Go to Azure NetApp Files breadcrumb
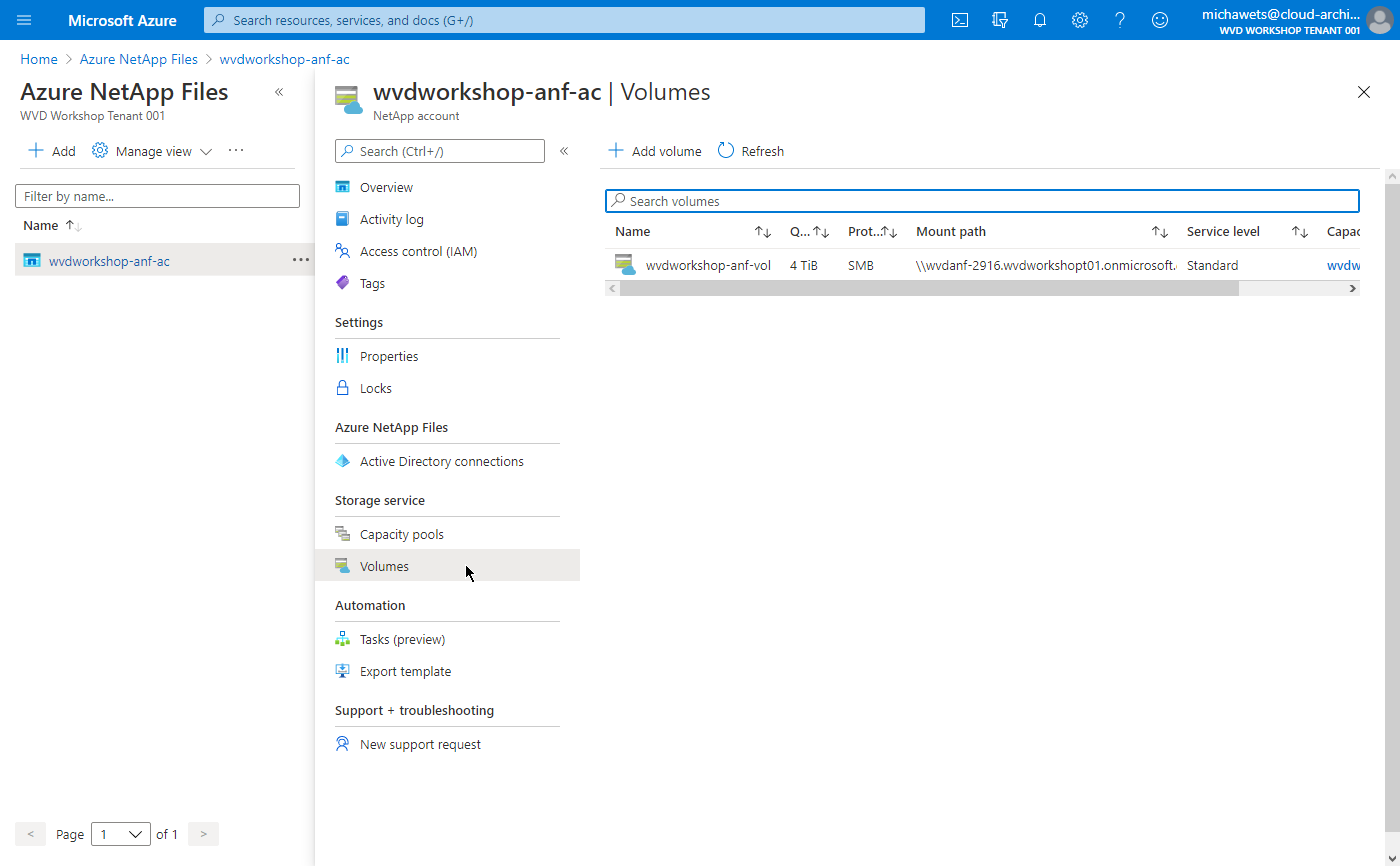This screenshot has width=1400, height=866. click(x=139, y=59)
